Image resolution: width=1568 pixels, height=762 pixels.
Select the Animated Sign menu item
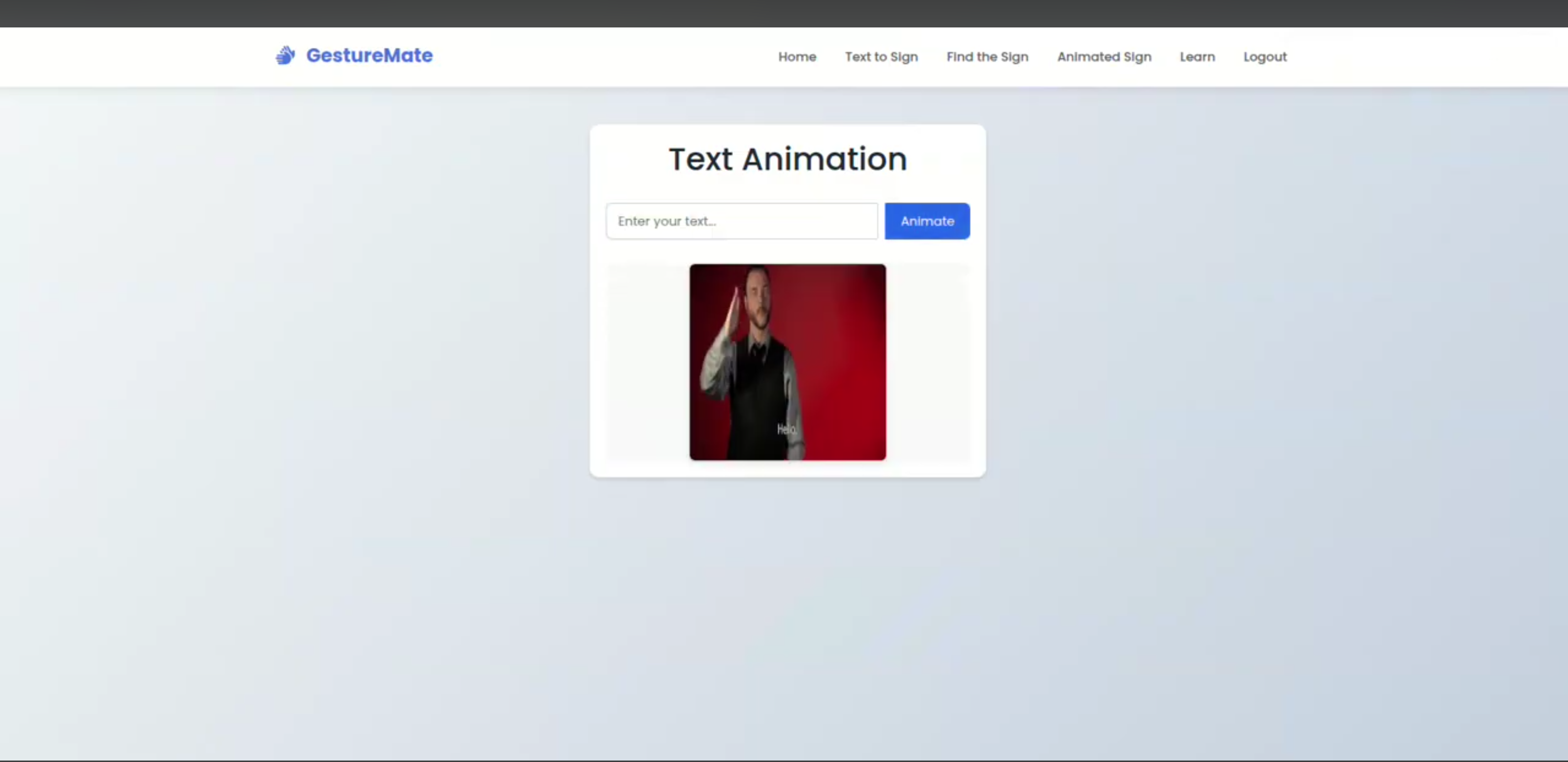coord(1103,57)
